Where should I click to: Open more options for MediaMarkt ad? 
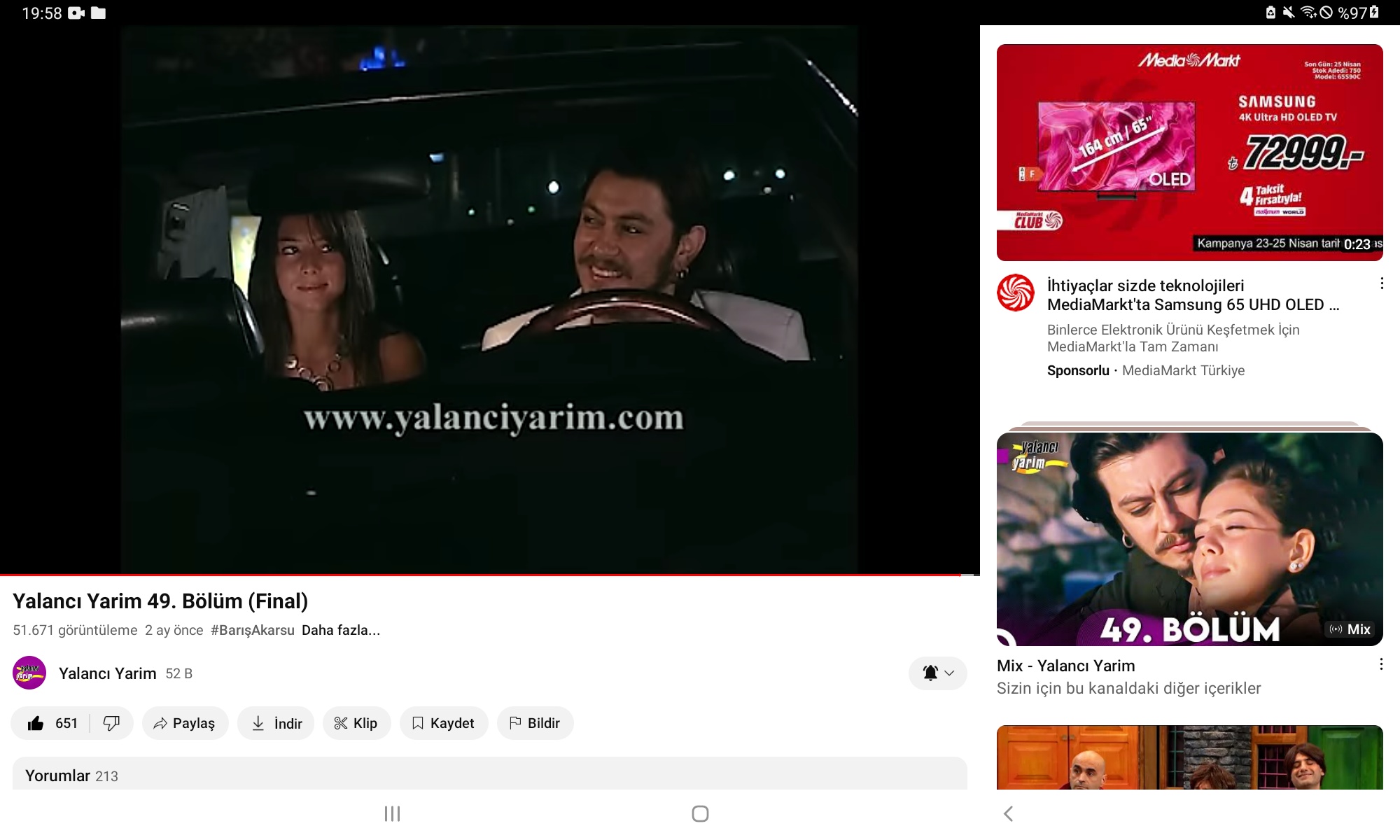point(1381,283)
